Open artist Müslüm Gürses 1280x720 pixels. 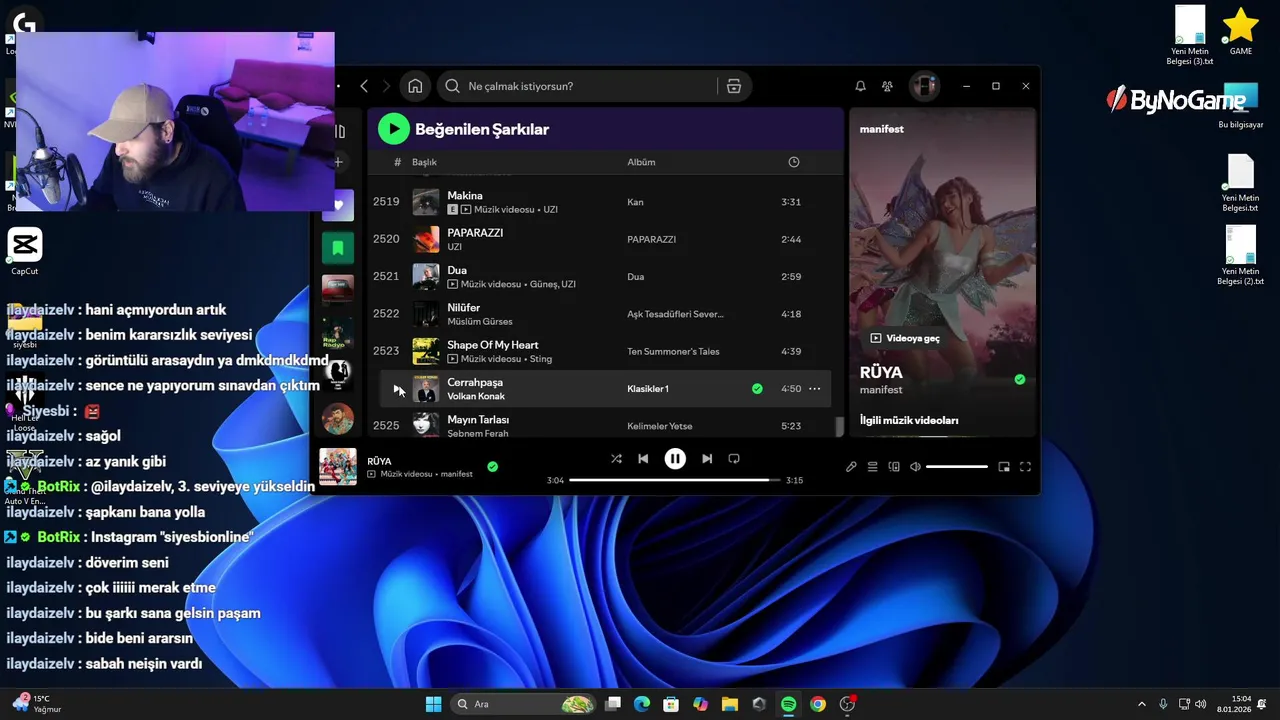point(480,321)
